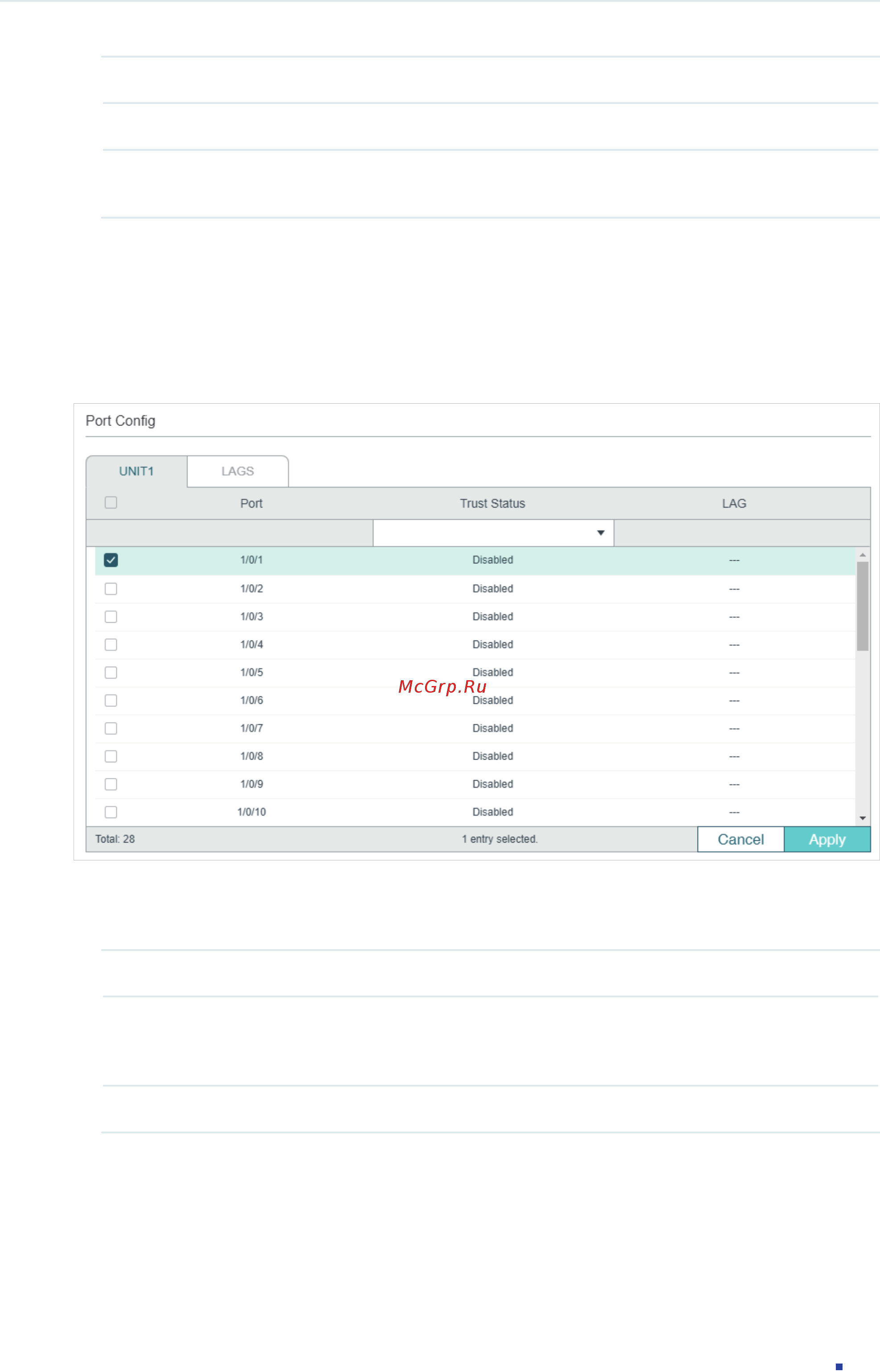This screenshot has height=1372, width=880.
Task: Click Disabled status in row 1/0/10
Action: (492, 812)
